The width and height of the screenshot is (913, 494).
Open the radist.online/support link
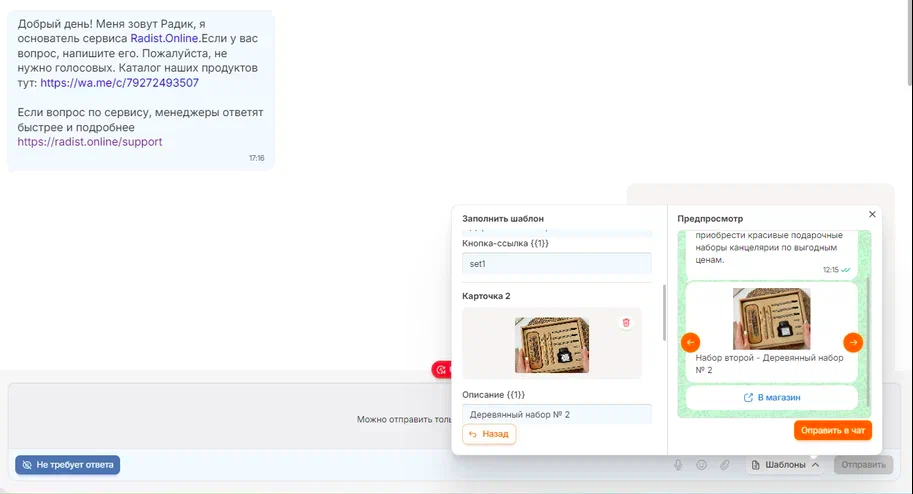point(90,142)
